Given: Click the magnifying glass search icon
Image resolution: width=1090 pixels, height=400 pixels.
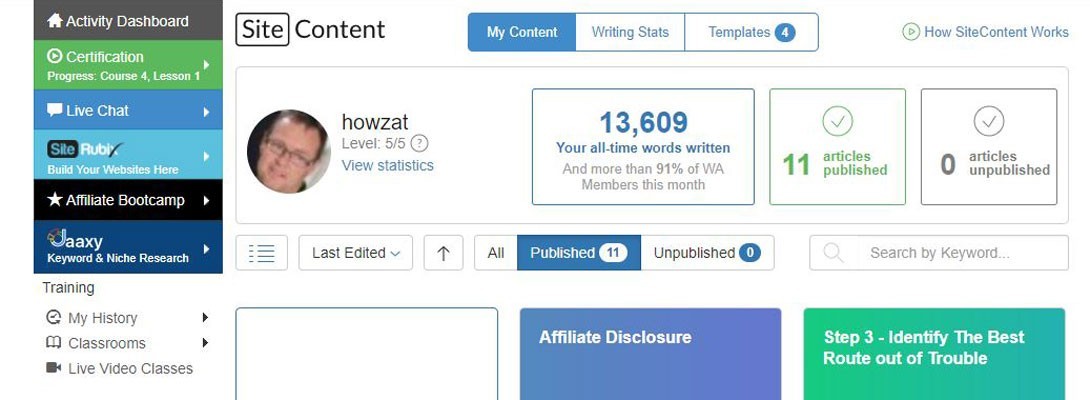Looking at the screenshot, I should pos(833,253).
